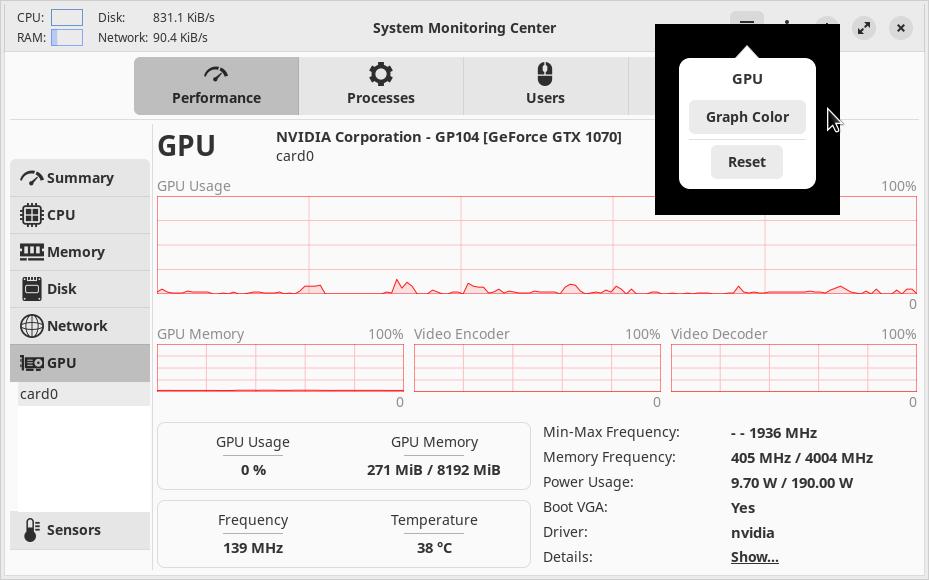Open the Users tab
Image resolution: width=929 pixels, height=580 pixels.
(x=545, y=86)
